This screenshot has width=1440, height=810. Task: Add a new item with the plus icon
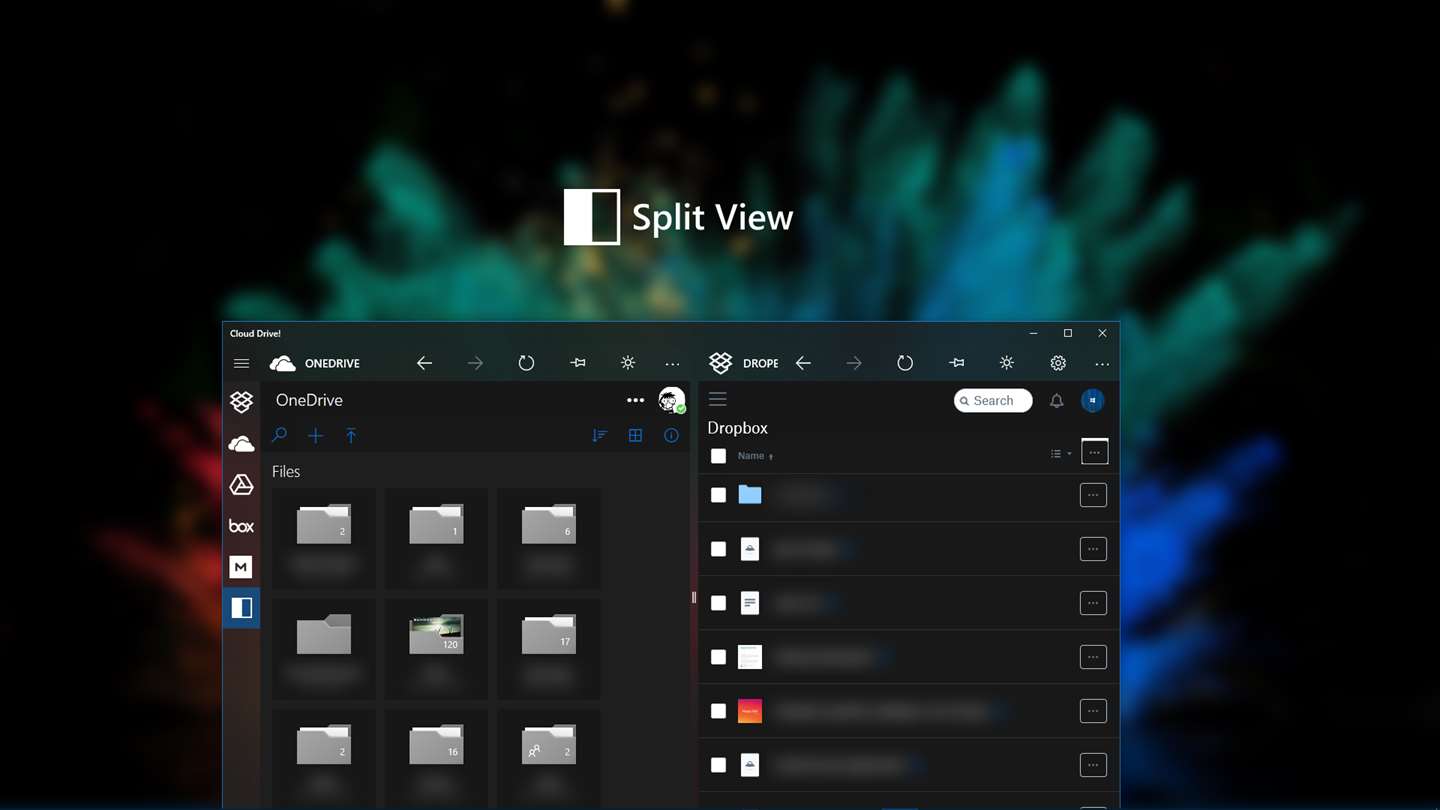pyautogui.click(x=315, y=435)
